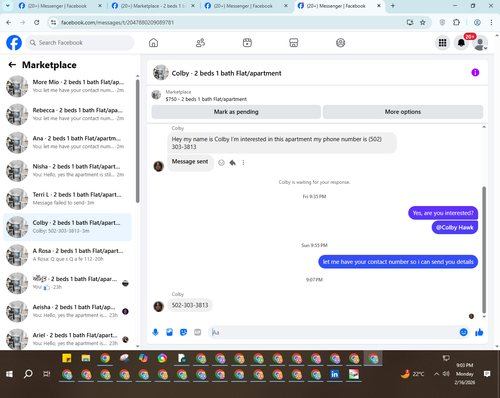Choose a sticker icon
The width and height of the screenshot is (500, 398).
183,332
